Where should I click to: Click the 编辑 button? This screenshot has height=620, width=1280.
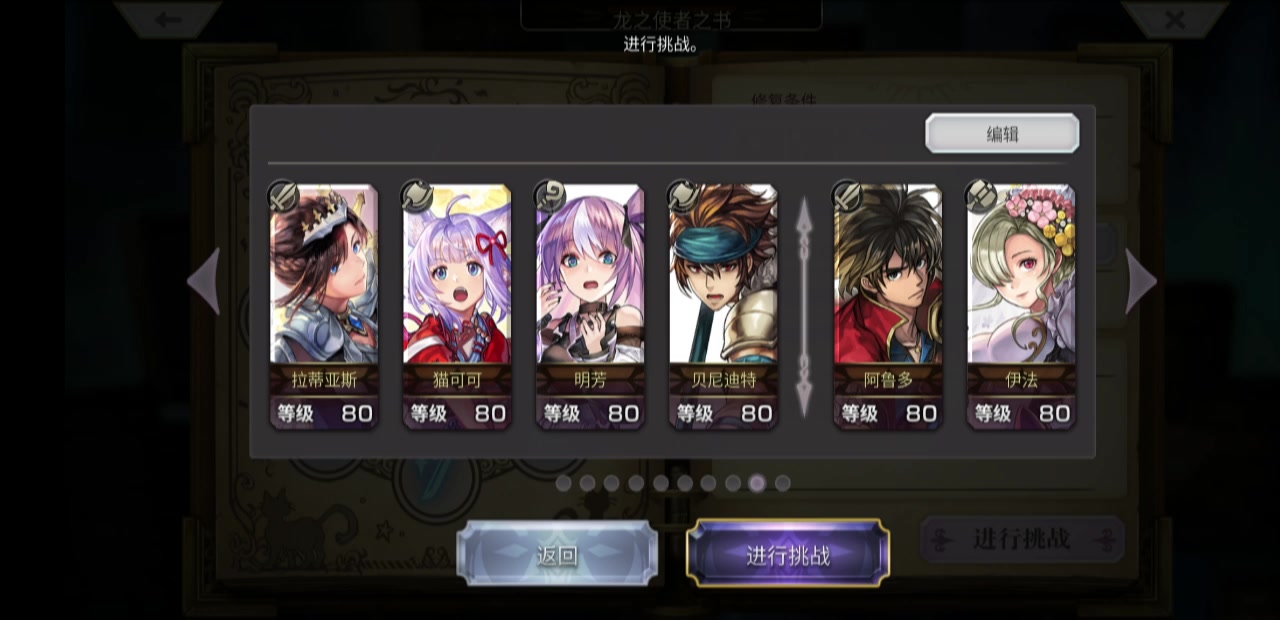[1002, 134]
